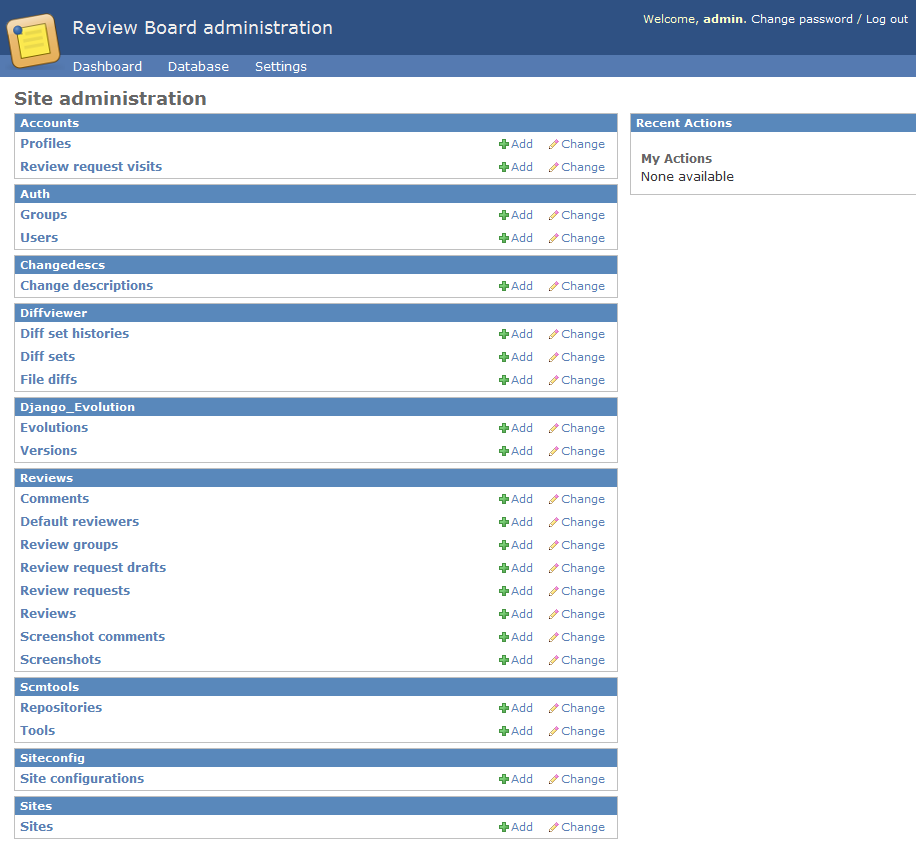Click the pencil icon for Default reviewers

tap(554, 522)
